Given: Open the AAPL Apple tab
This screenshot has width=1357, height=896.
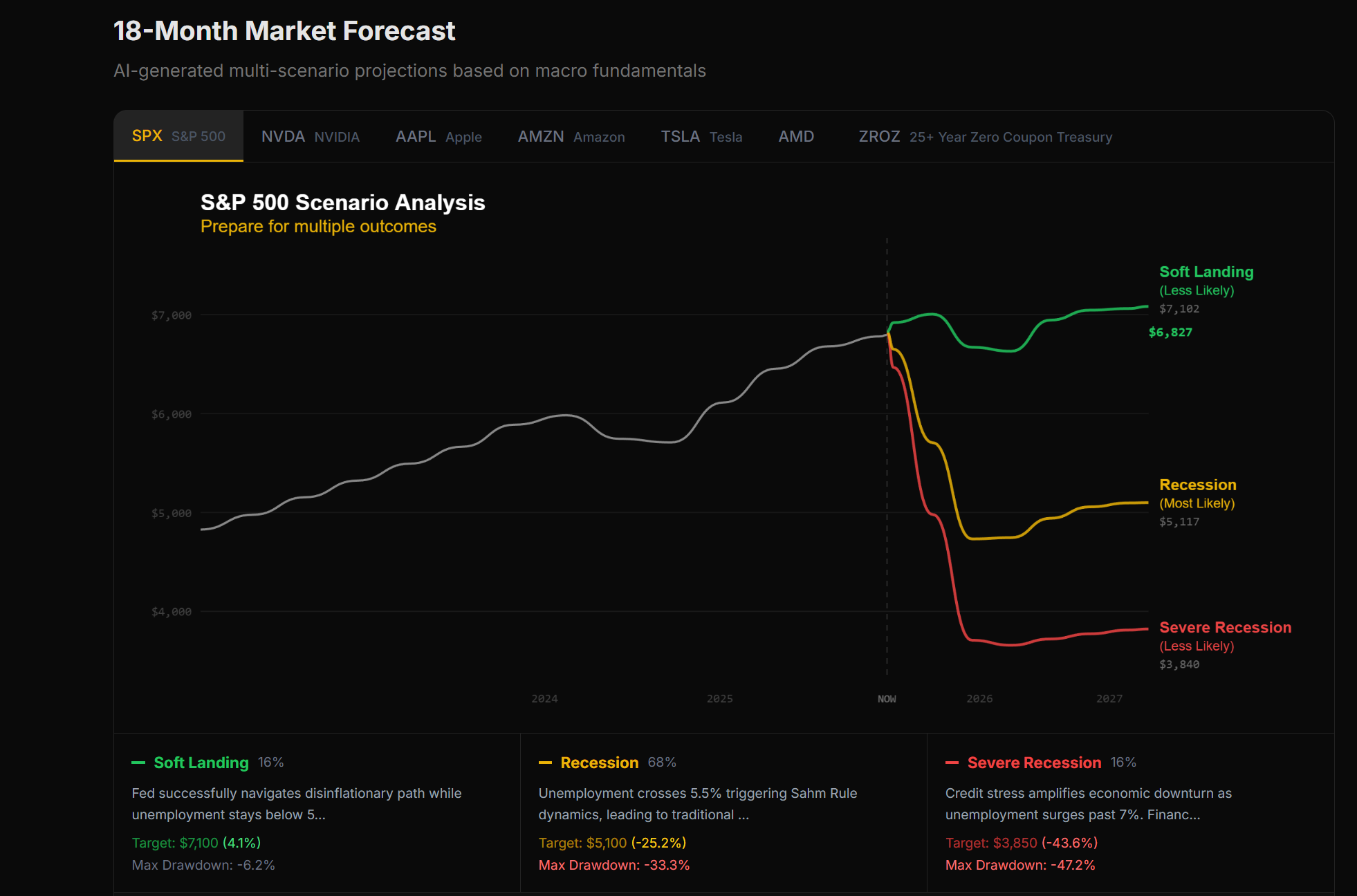Looking at the screenshot, I should [439, 136].
